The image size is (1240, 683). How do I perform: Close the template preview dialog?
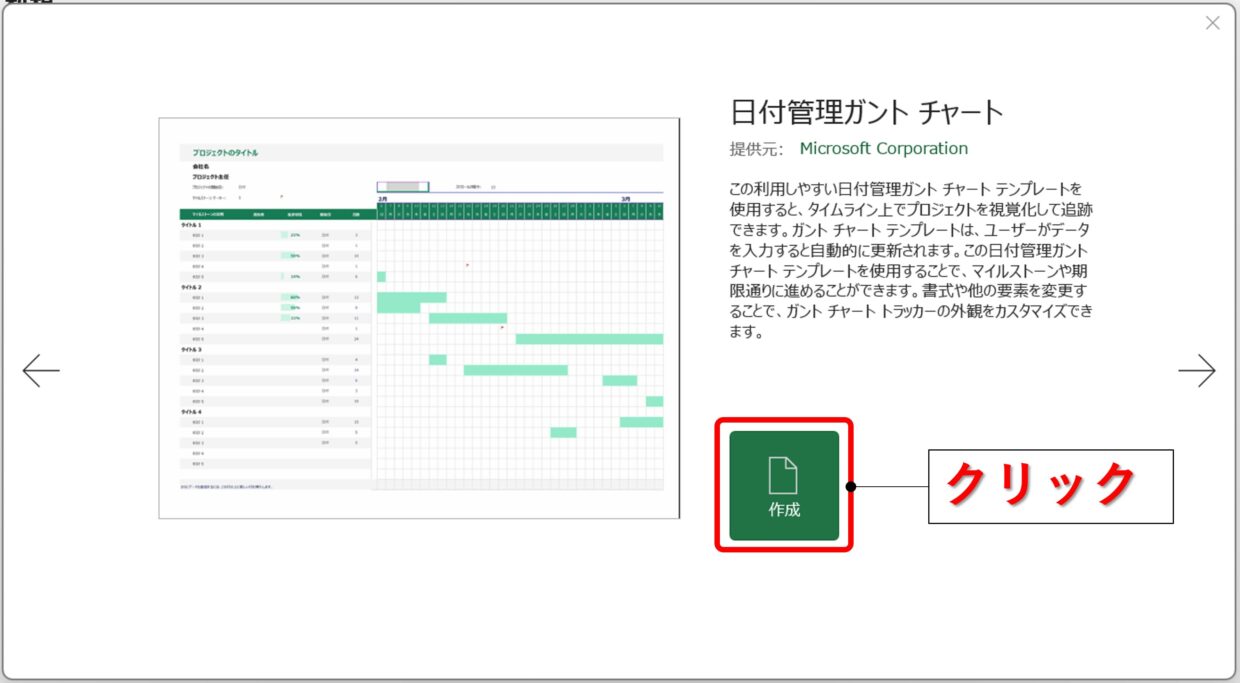(1212, 23)
